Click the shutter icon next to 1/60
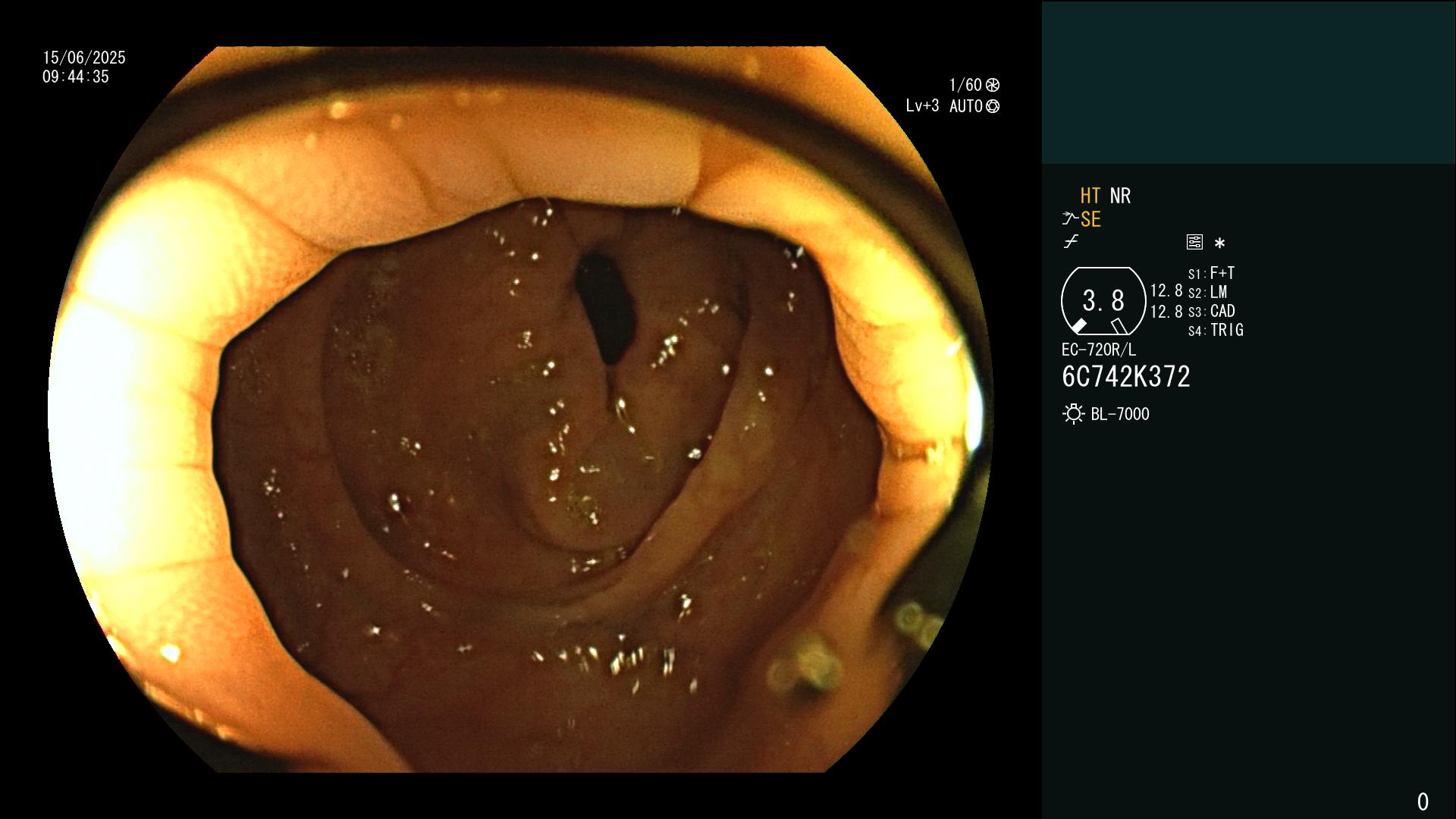Viewport: 1456px width, 819px height. click(993, 85)
